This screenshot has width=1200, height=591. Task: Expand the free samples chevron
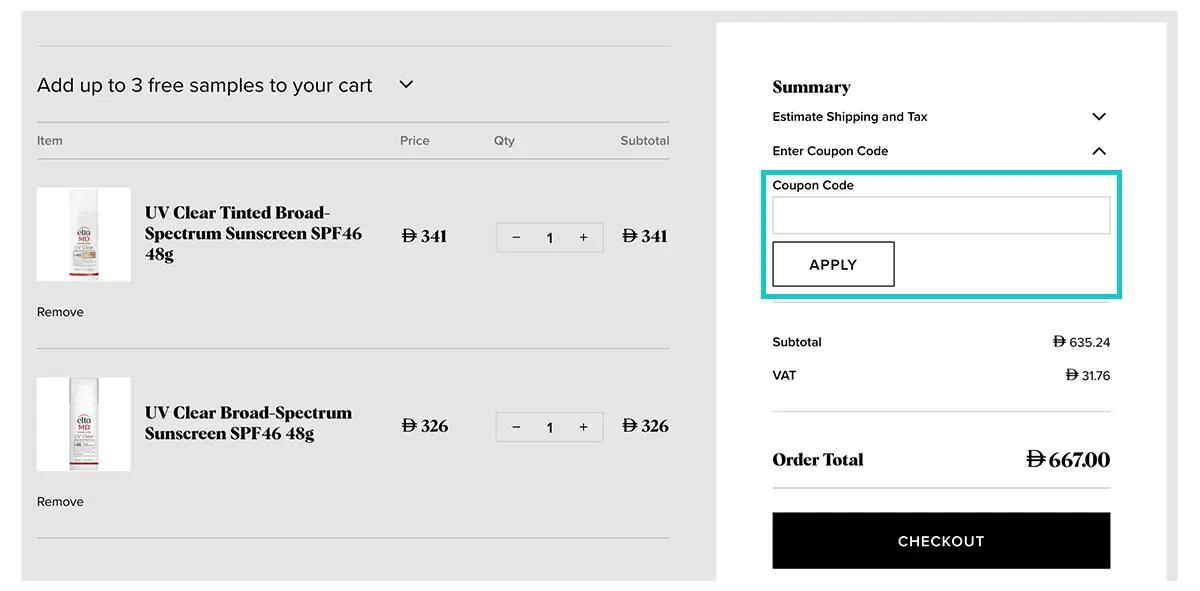[406, 85]
